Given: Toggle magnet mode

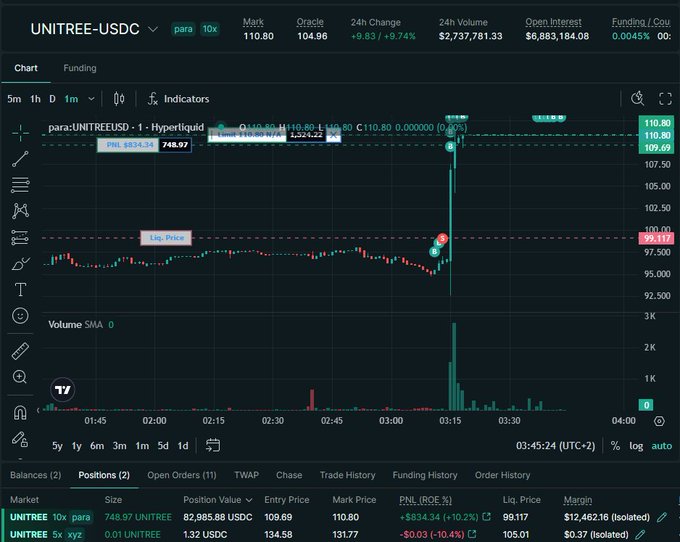Looking at the screenshot, I should tap(20, 412).
